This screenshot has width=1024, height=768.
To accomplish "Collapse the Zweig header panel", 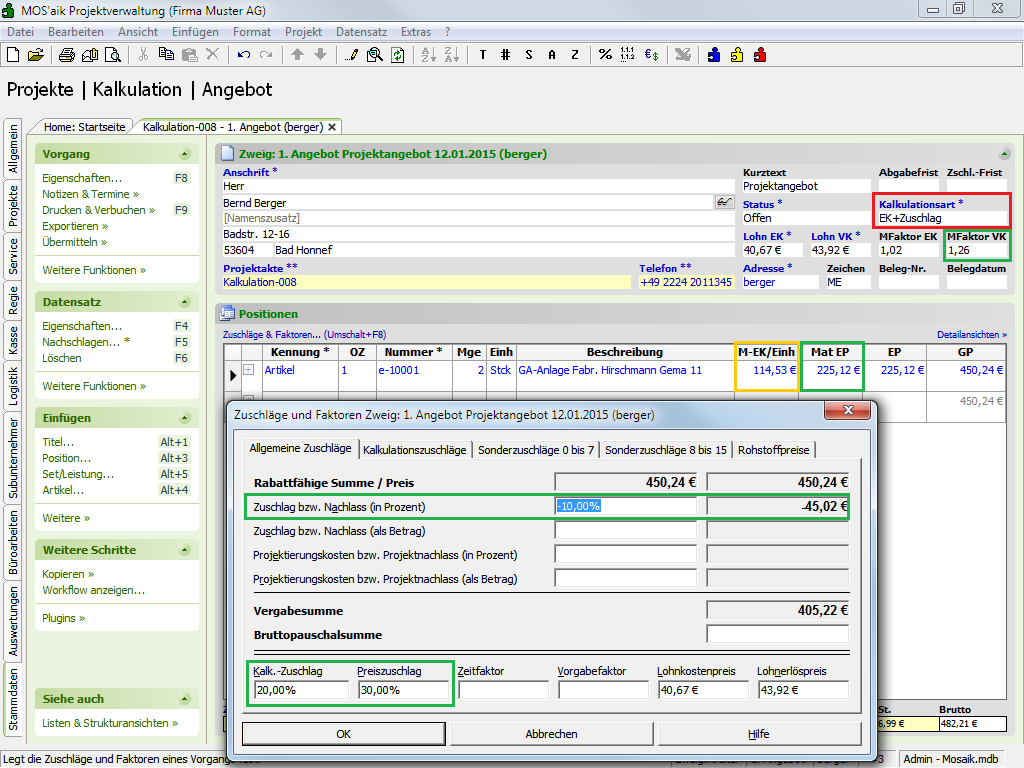I will coord(1004,154).
